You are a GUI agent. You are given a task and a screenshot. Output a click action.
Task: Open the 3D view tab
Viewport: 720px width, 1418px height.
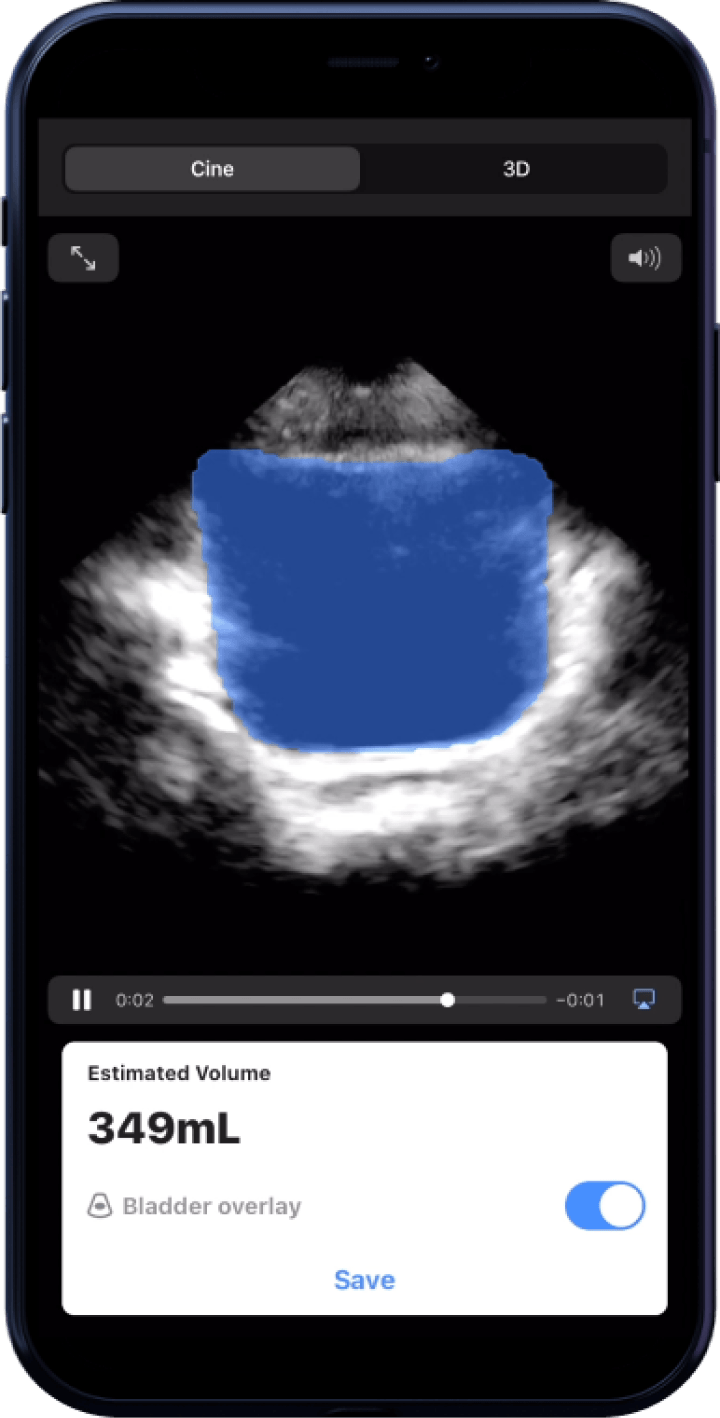(515, 169)
